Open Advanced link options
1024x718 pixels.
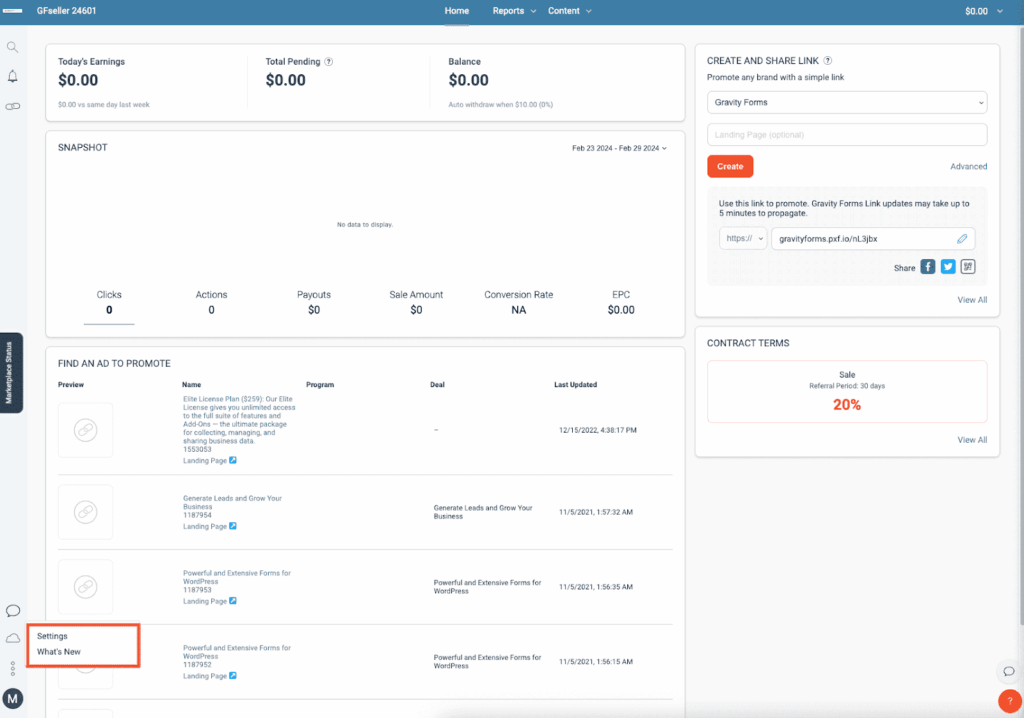point(968,167)
